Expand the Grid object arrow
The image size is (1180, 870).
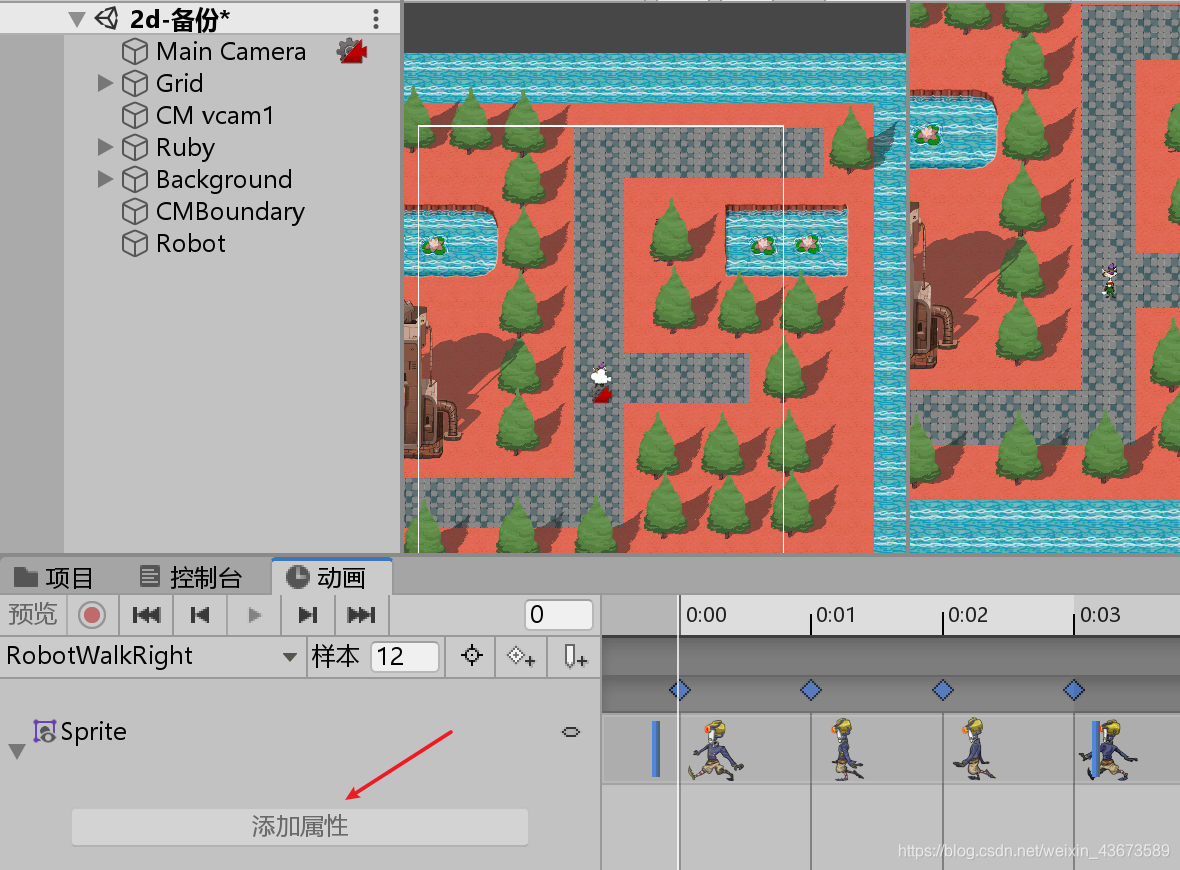105,83
